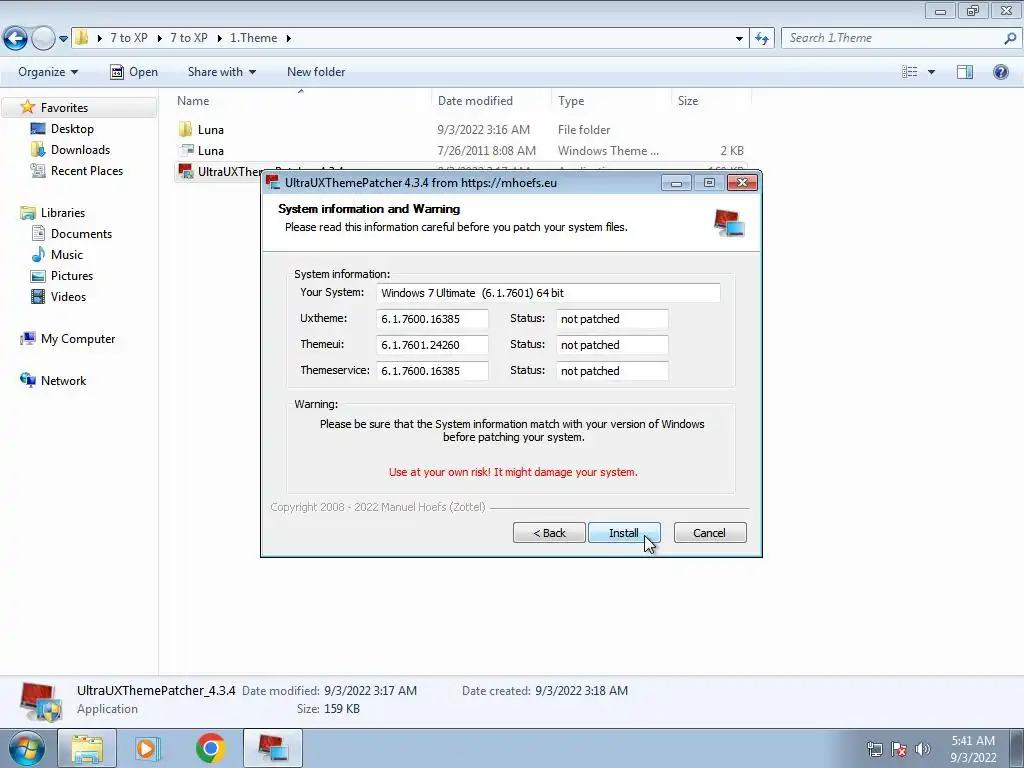Open the Windows Start button
The image size is (1024, 768).
[26, 748]
